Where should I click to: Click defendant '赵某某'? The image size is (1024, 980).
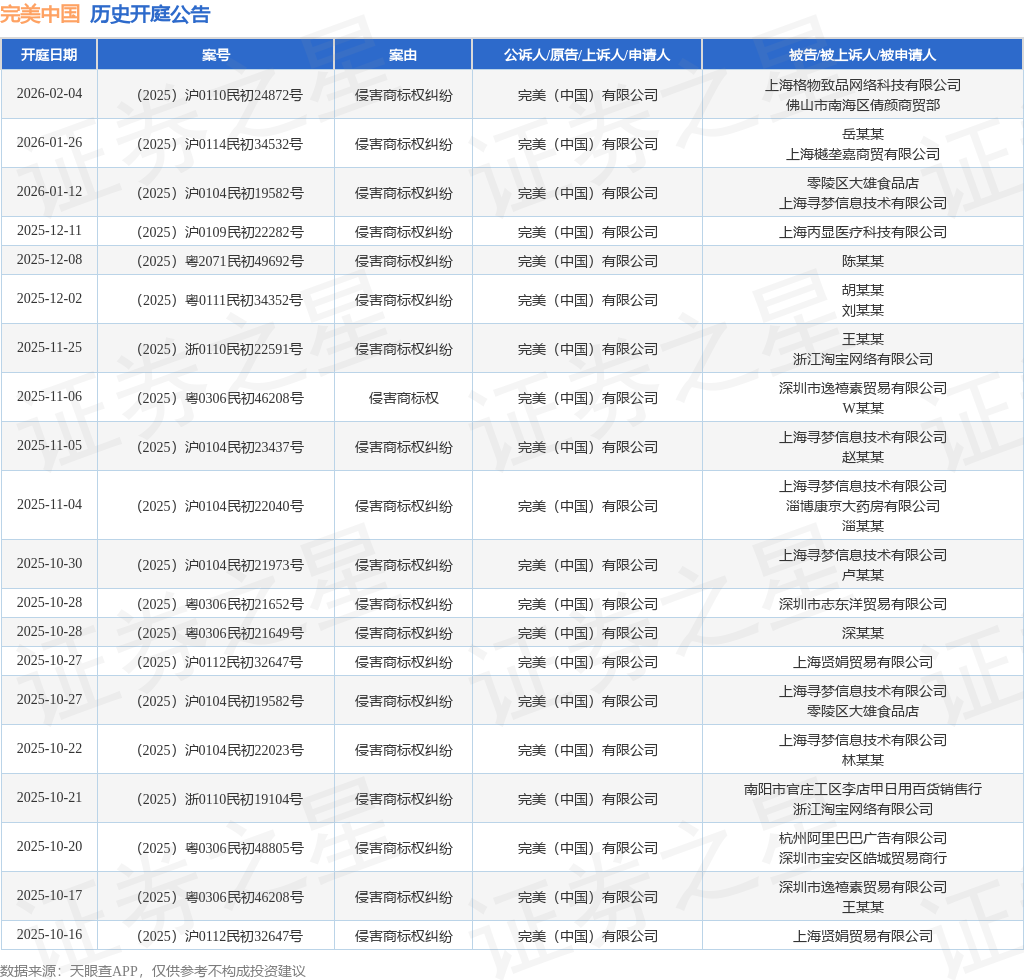[863, 457]
